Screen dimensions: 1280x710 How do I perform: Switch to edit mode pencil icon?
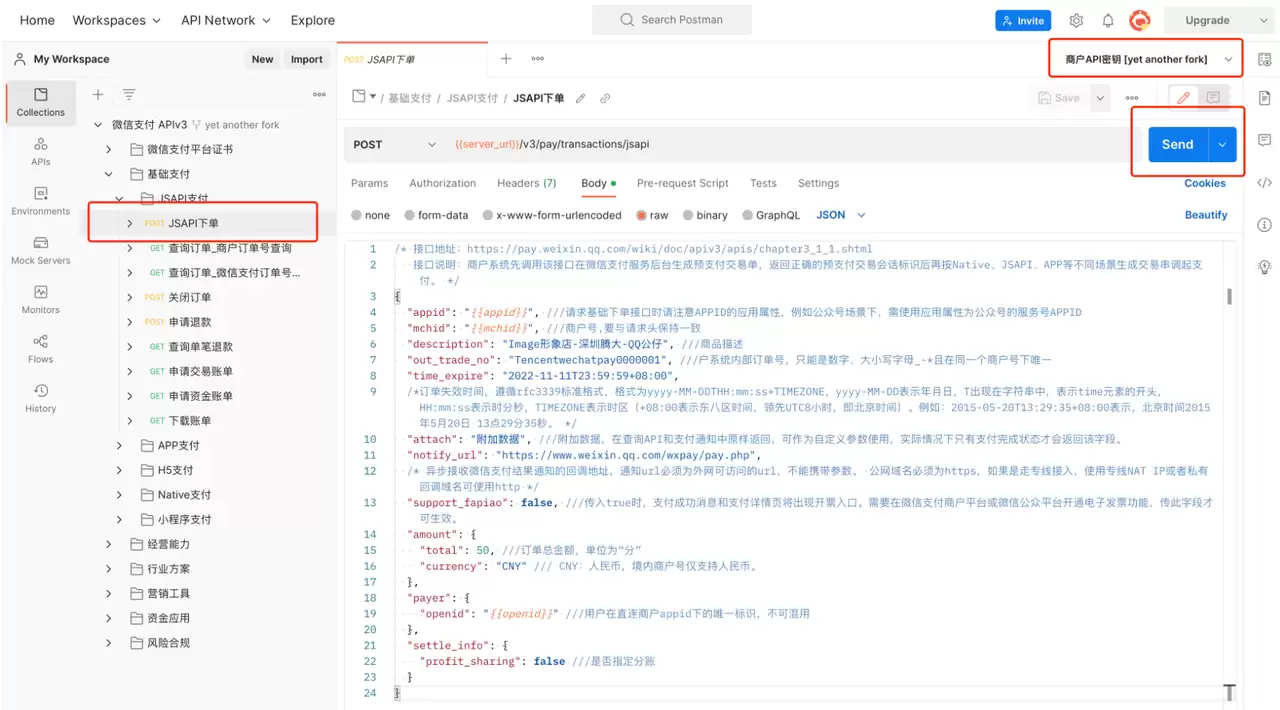[1184, 97]
